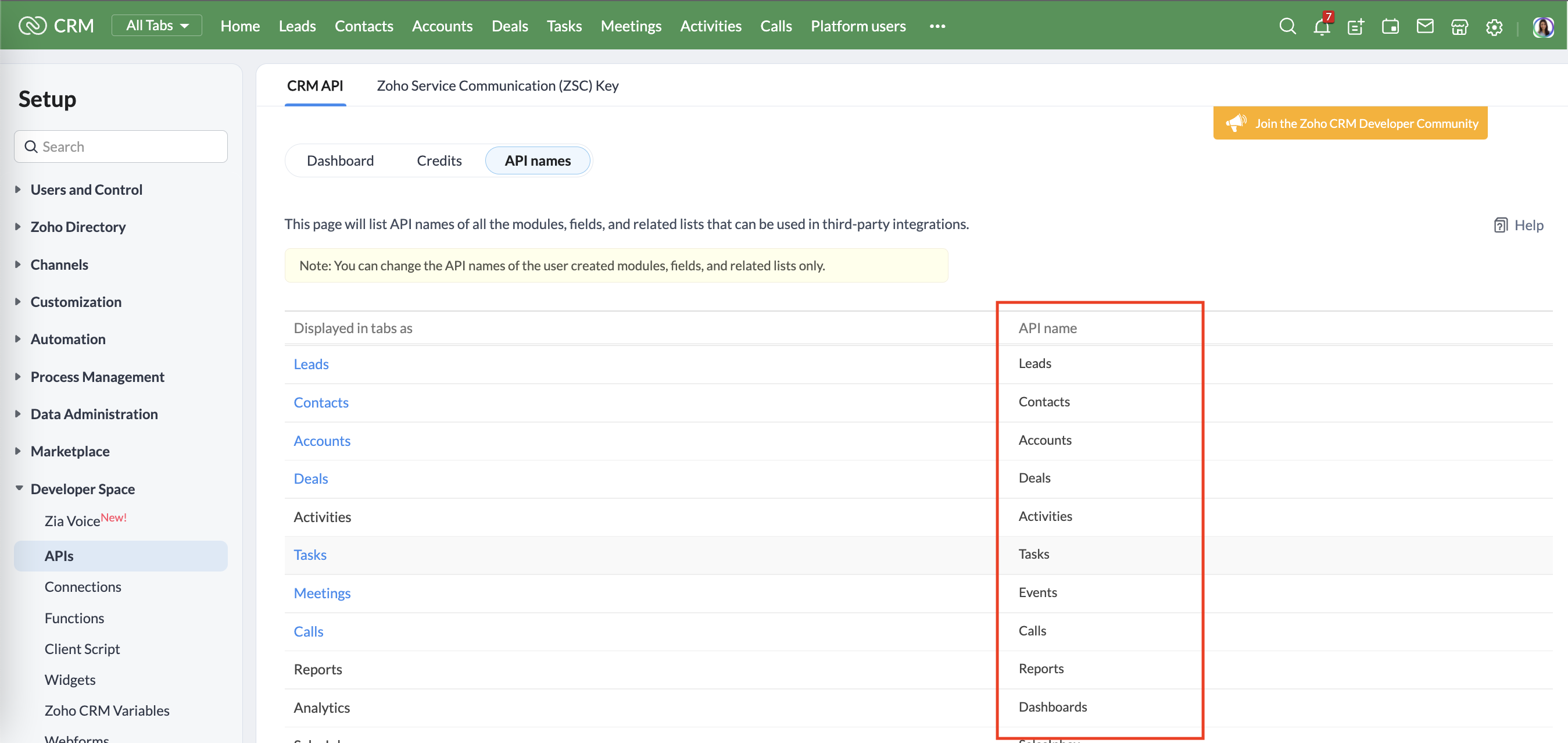1568x743 pixels.
Task: Open Zoho CRM Variables in sidebar
Action: [x=106, y=710]
